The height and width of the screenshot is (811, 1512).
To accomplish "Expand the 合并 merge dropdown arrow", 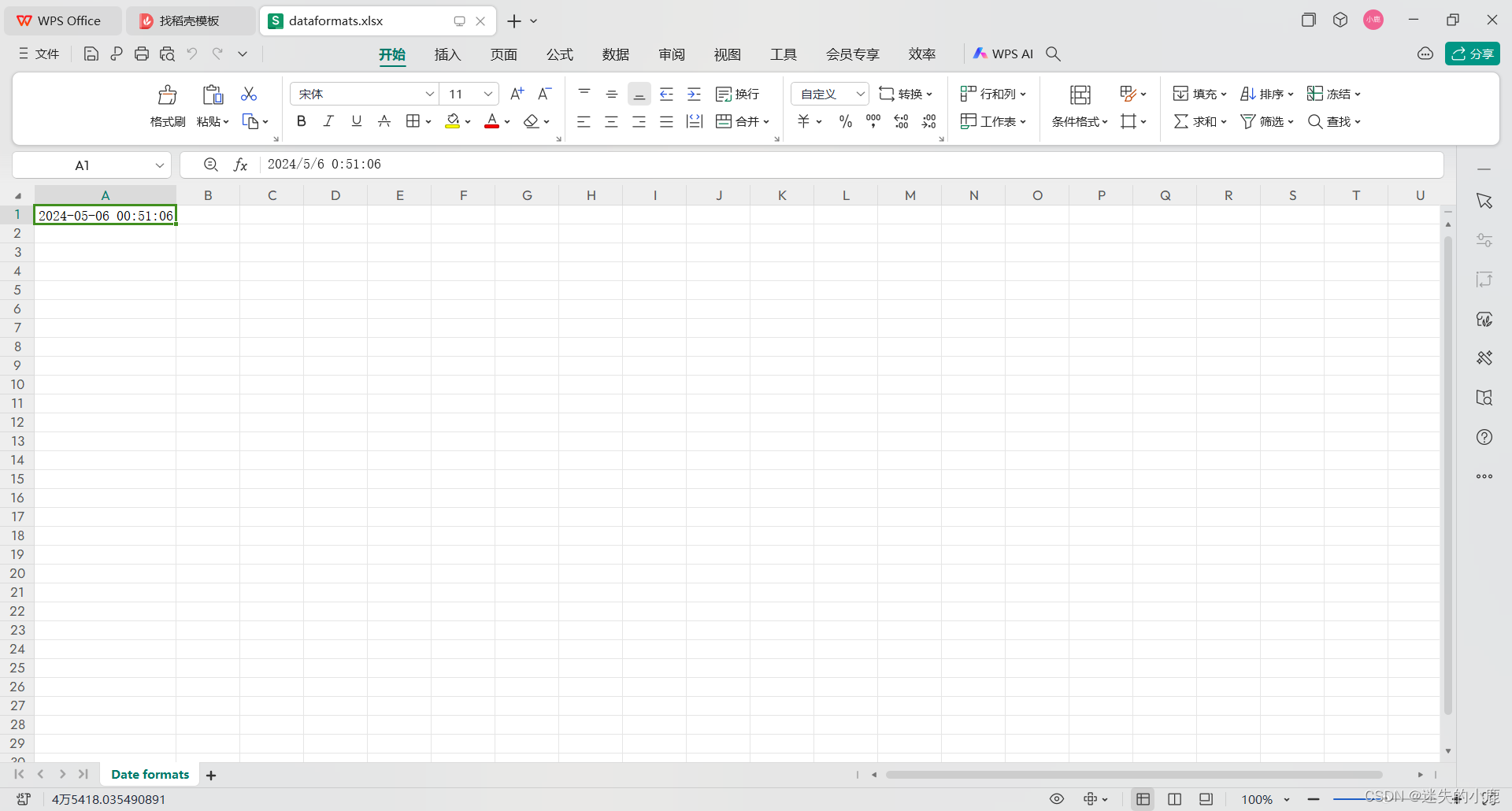I will click(766, 122).
